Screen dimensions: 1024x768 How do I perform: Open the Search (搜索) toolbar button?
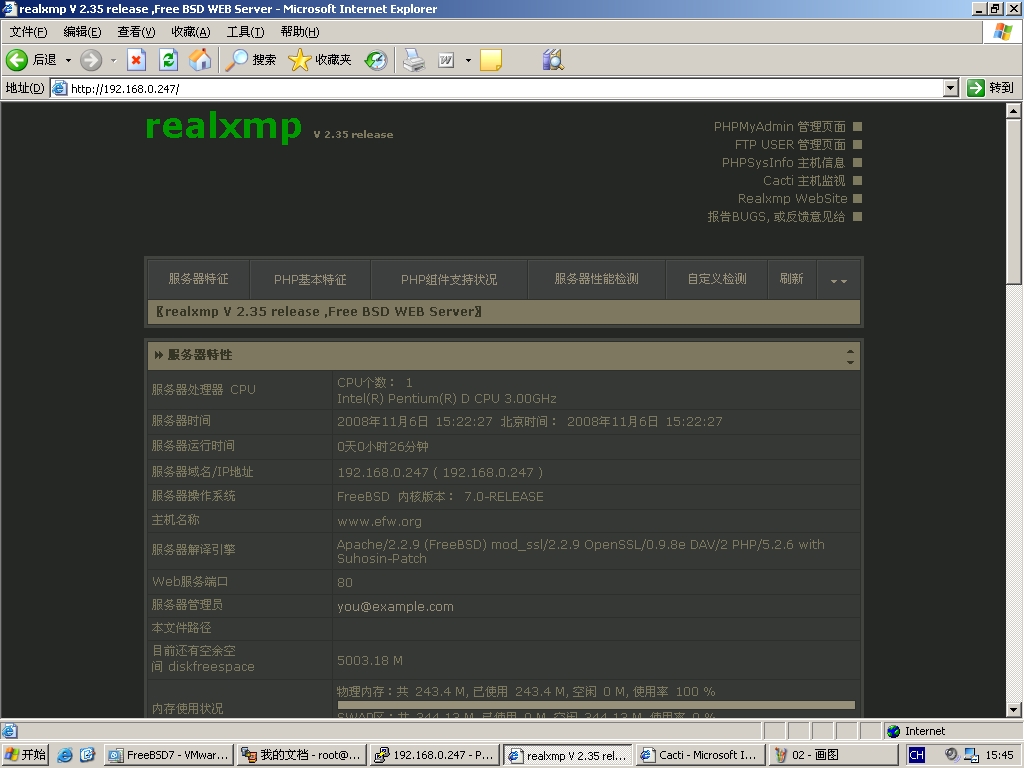(x=251, y=60)
